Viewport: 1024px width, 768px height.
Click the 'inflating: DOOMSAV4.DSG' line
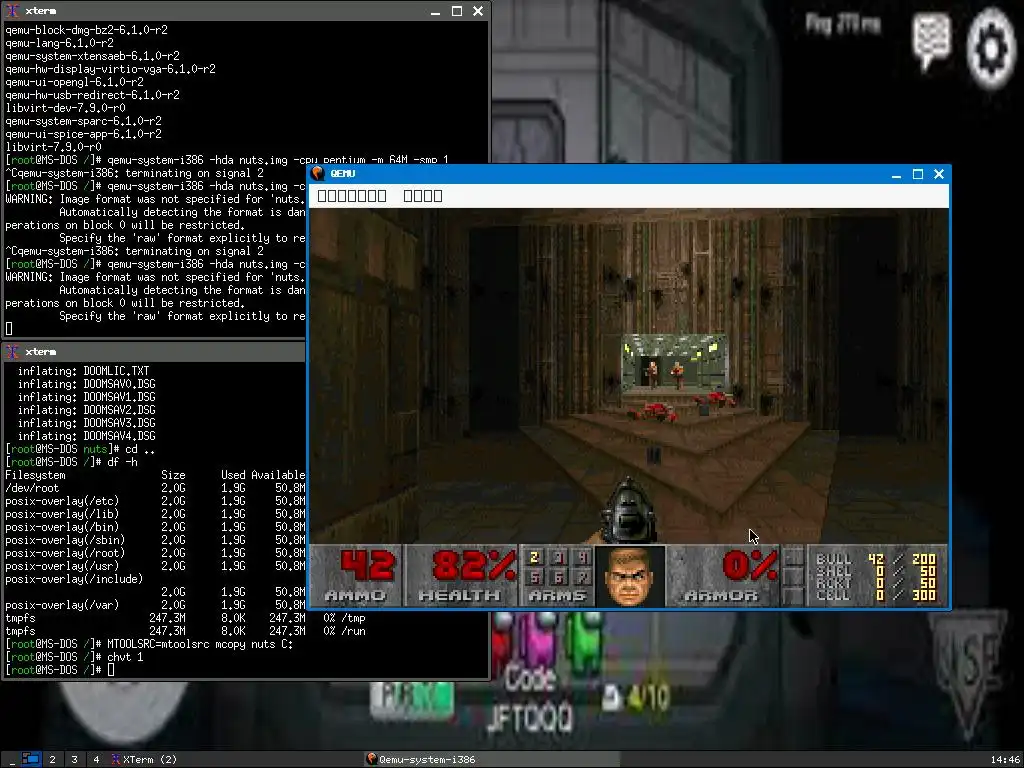pos(86,436)
